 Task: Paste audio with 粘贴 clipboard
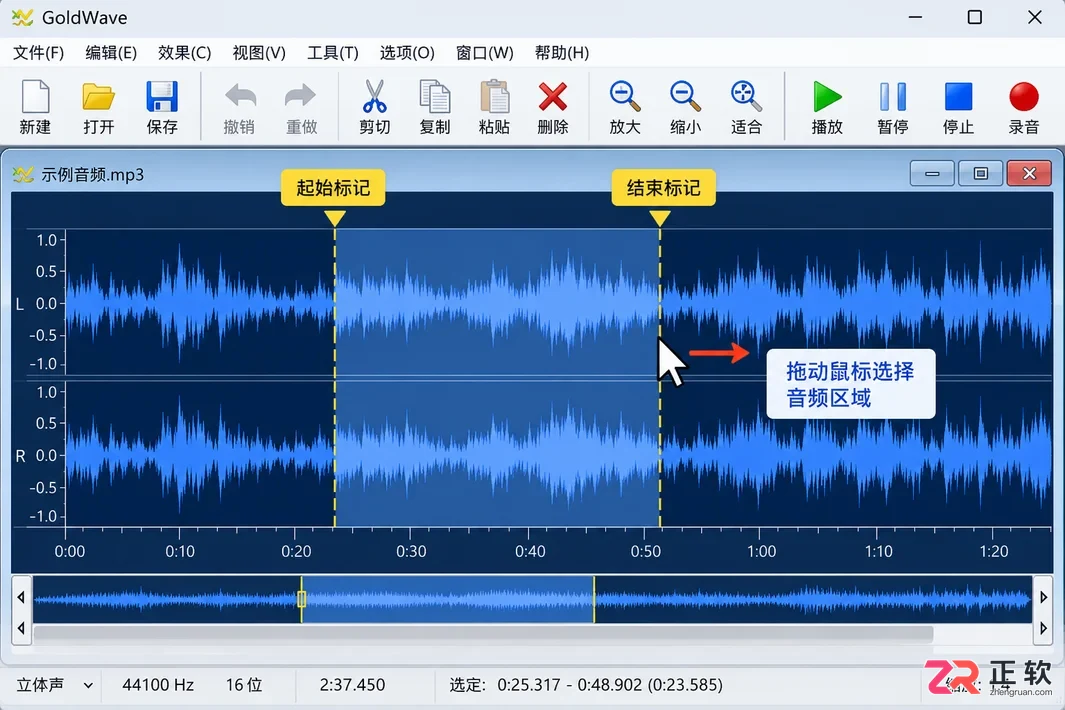[494, 107]
